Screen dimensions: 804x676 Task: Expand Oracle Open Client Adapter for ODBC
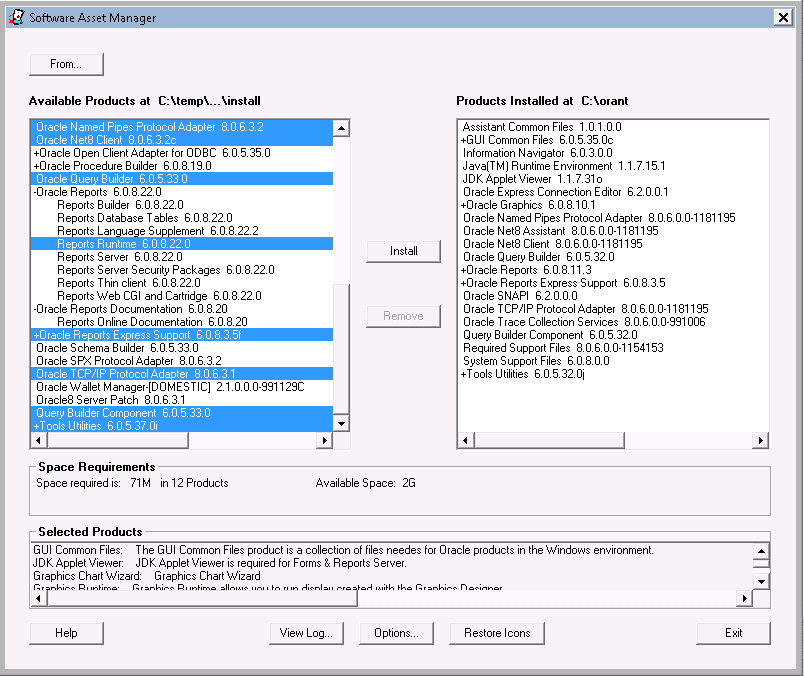pyautogui.click(x=36, y=153)
